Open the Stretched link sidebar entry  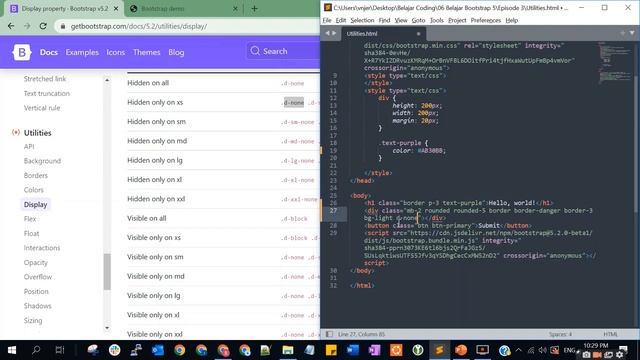click(45, 79)
